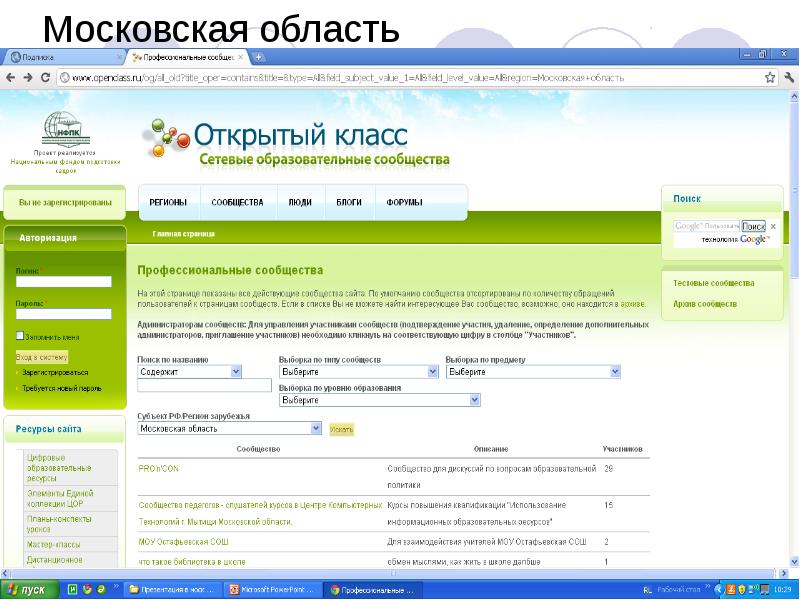The width and height of the screenshot is (800, 600).
Task: Switch to Подписка browser tab
Action: pos(64,57)
